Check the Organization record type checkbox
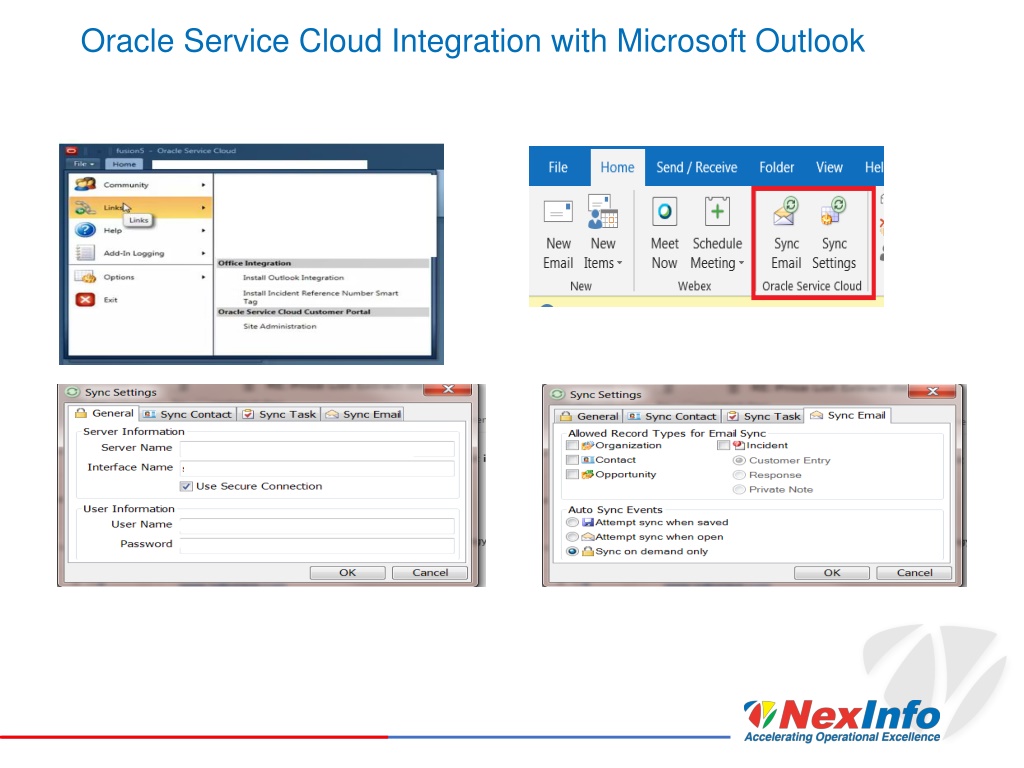This screenshot has width=1024, height=768. 572,445
